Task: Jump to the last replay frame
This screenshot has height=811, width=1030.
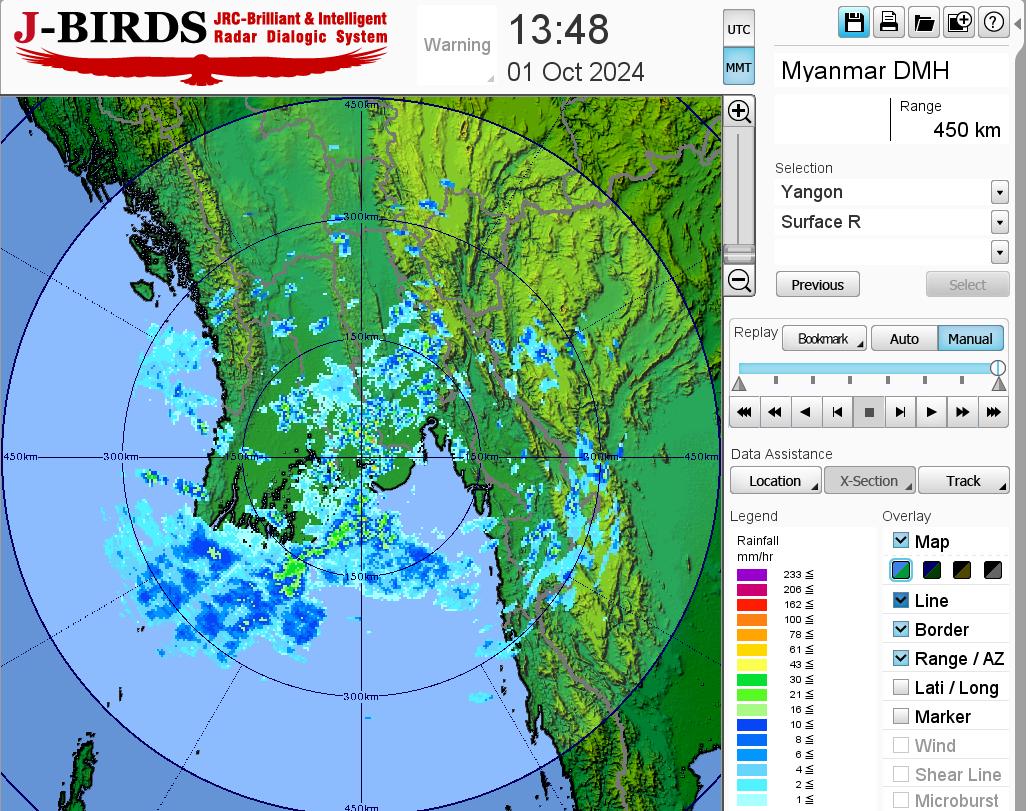Action: pyautogui.click(x=993, y=412)
